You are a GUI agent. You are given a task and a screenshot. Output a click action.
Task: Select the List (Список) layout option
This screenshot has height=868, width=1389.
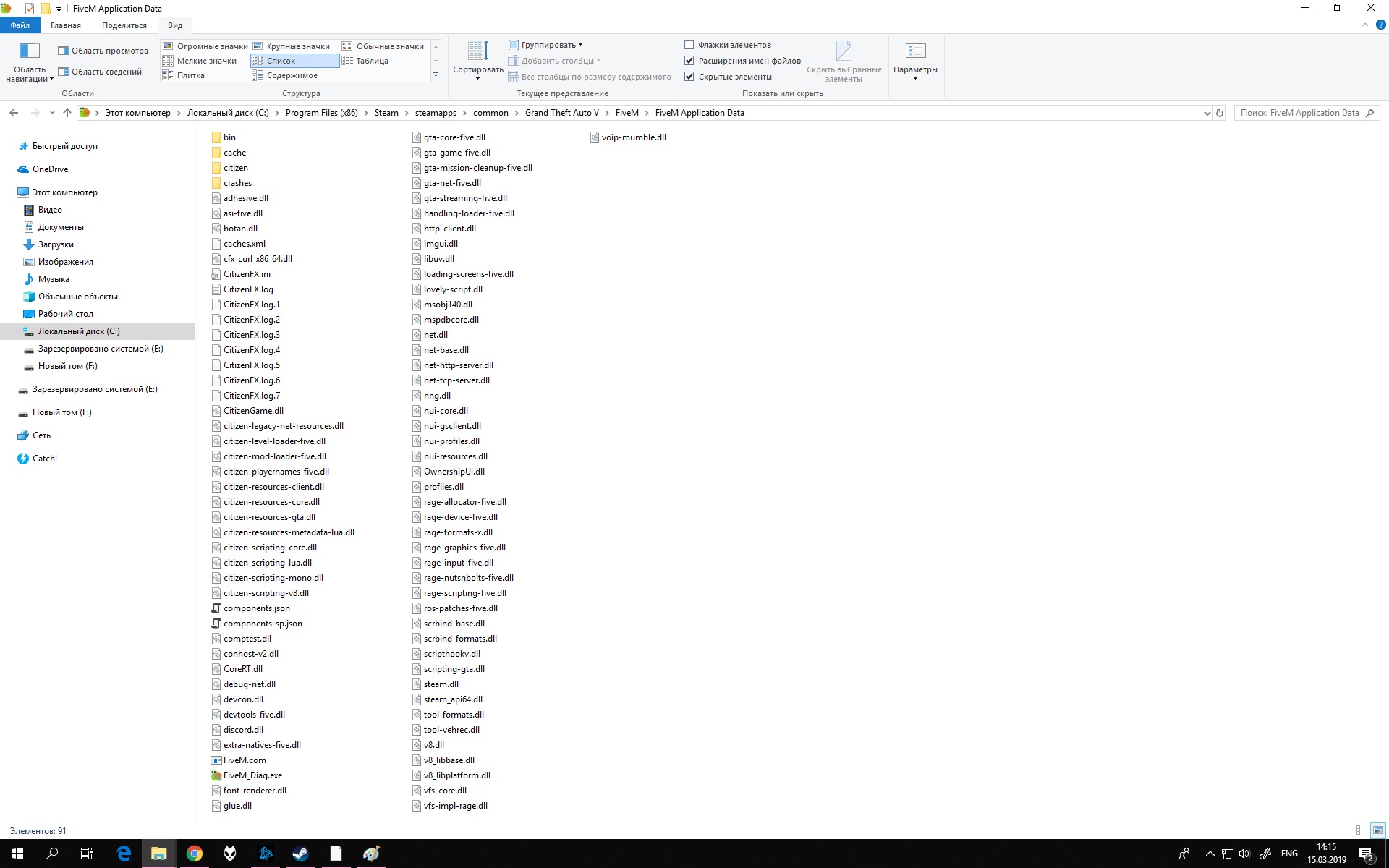tap(294, 61)
